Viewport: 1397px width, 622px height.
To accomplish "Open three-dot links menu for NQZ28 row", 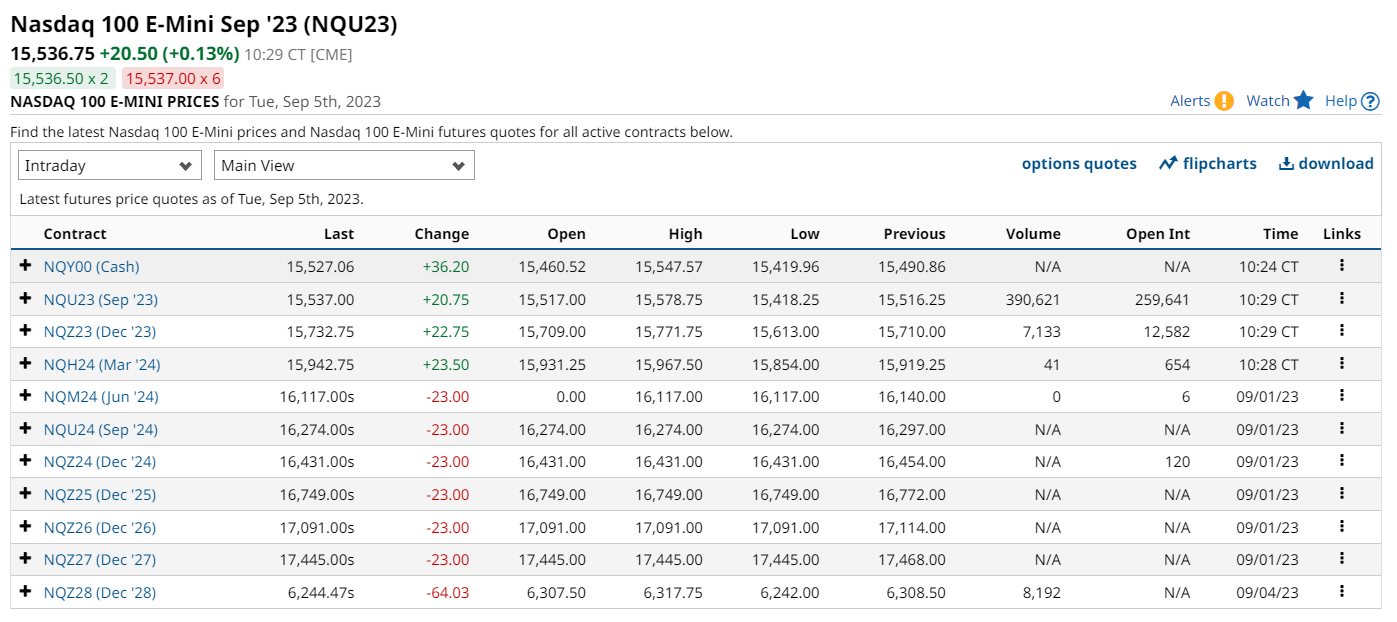I will point(1341,592).
